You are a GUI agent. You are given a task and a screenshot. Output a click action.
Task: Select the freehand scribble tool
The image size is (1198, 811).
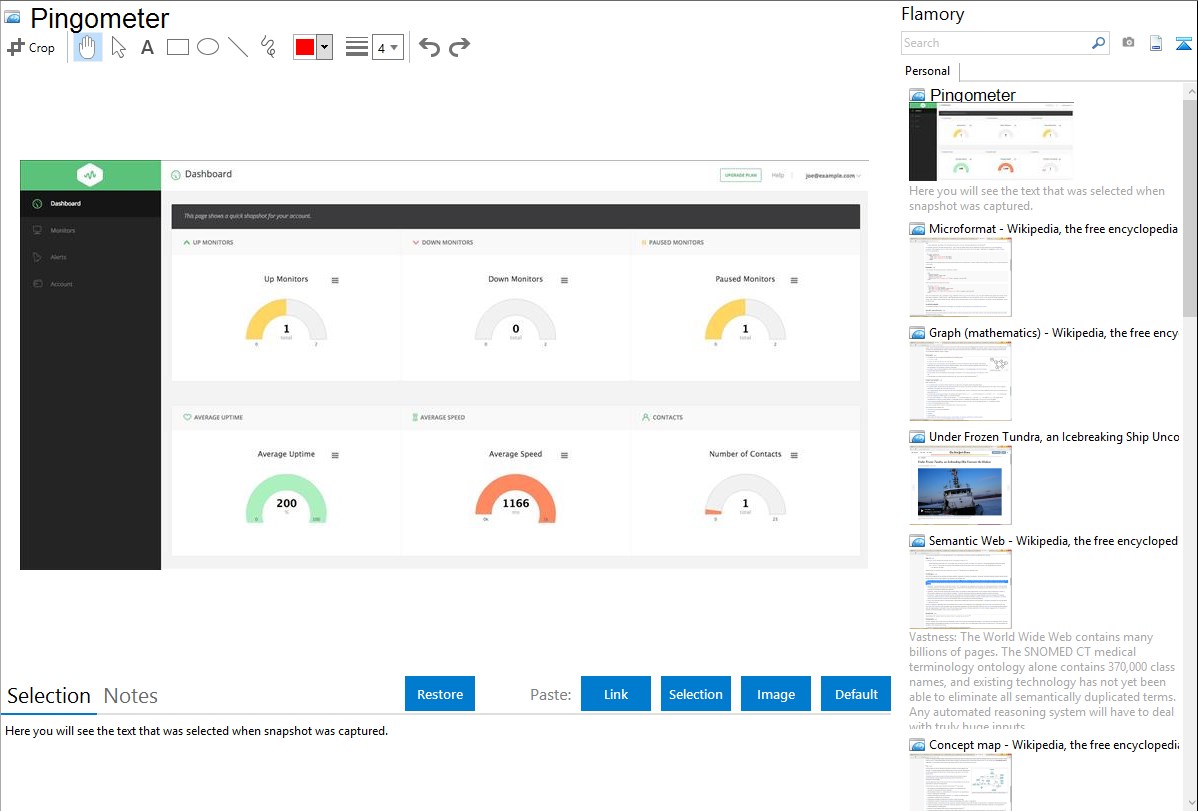click(x=268, y=47)
